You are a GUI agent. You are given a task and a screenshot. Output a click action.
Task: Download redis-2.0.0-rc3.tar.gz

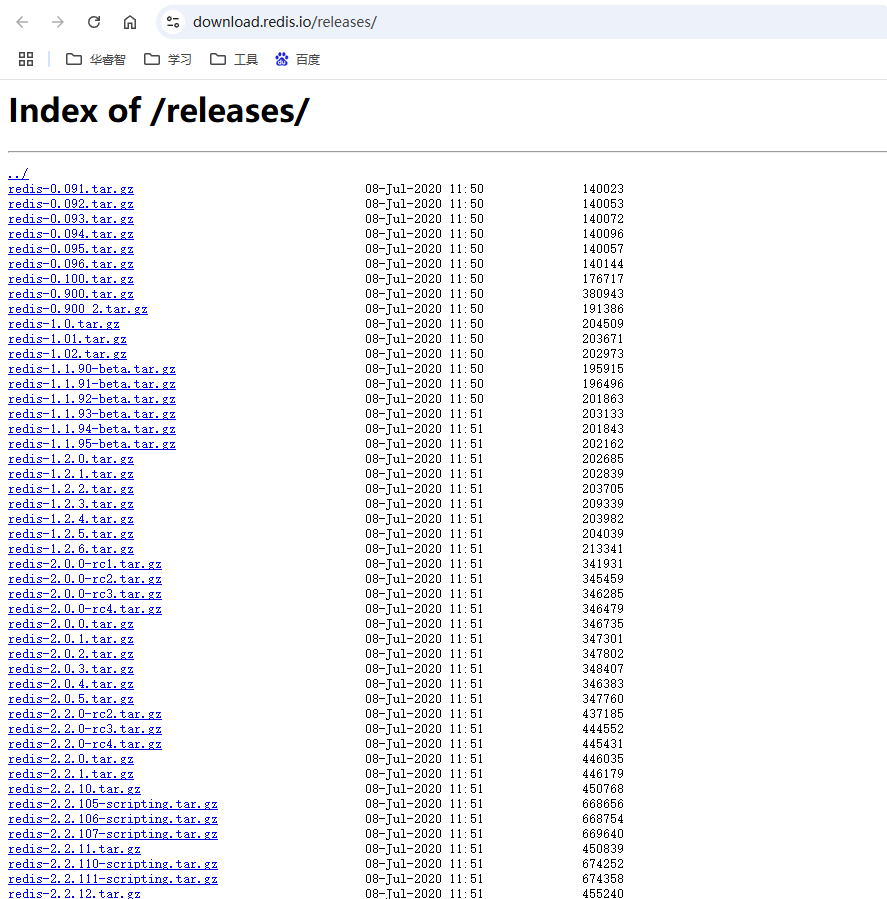(85, 593)
